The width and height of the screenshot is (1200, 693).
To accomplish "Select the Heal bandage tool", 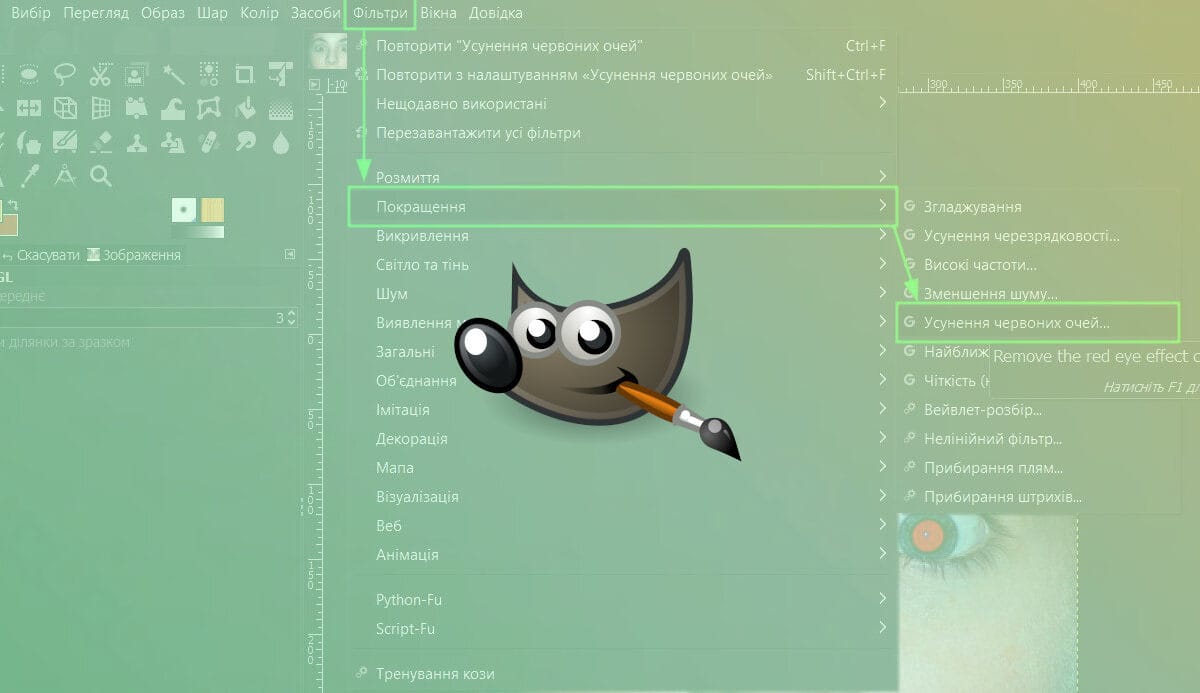I will pyautogui.click(x=209, y=142).
